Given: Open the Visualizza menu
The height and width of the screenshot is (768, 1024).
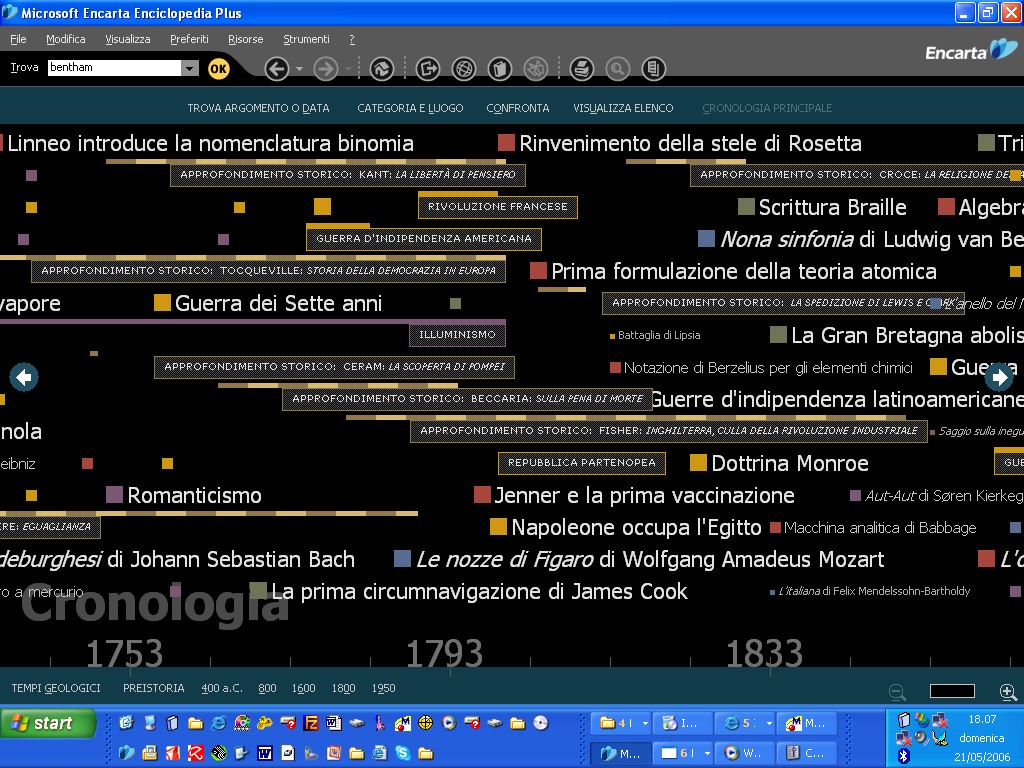Looking at the screenshot, I should (x=127, y=39).
